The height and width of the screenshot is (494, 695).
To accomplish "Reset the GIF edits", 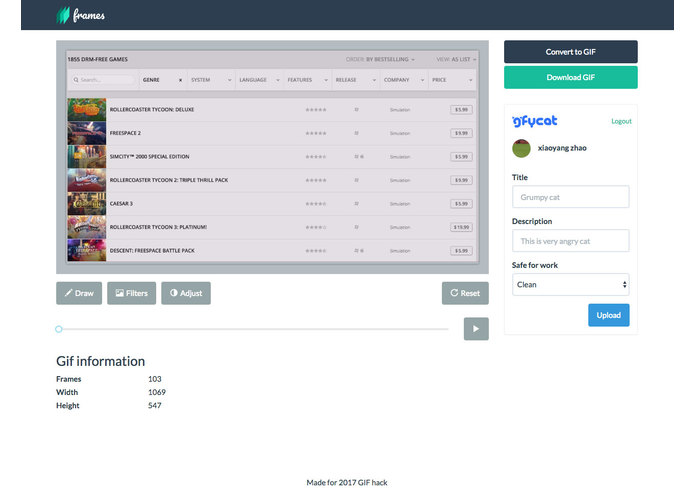I will point(465,293).
